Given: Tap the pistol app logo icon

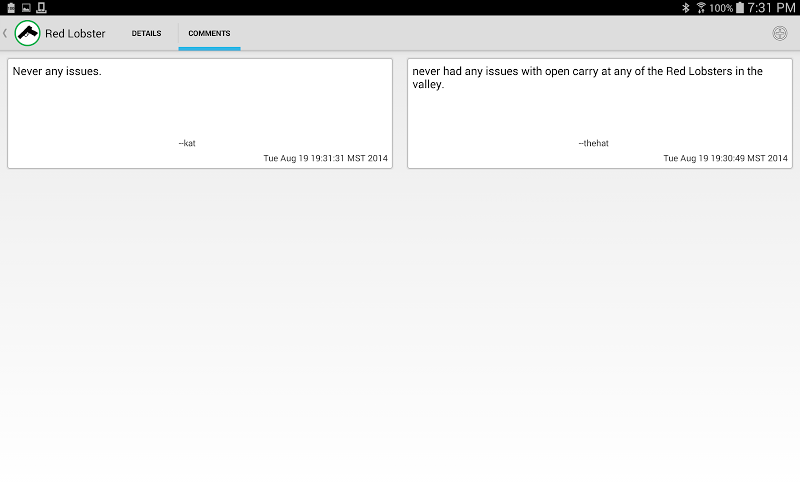Looking at the screenshot, I should point(27,33).
